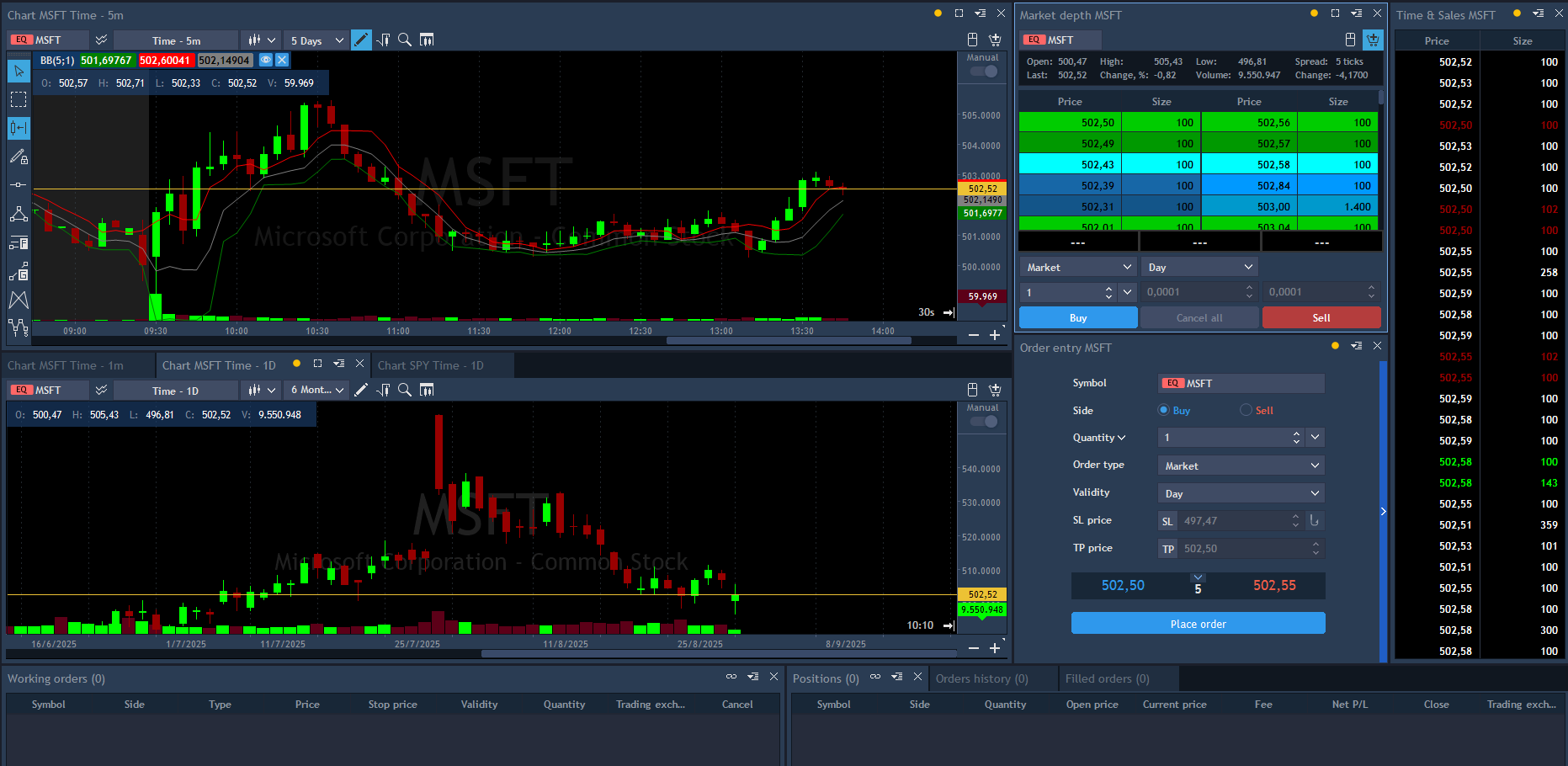
Task: Switch to Chart SPY Time - 1D tab
Action: point(431,365)
